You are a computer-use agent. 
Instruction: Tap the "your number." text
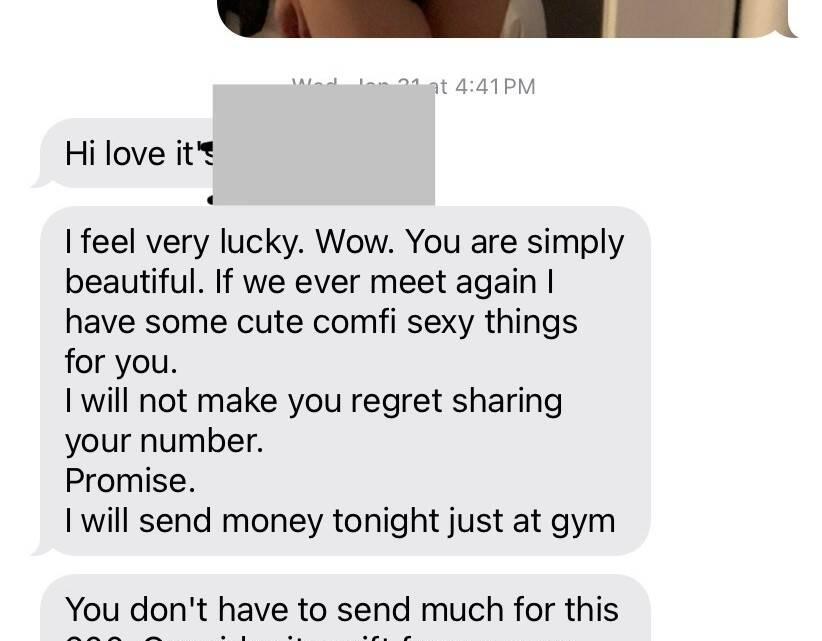(164, 441)
